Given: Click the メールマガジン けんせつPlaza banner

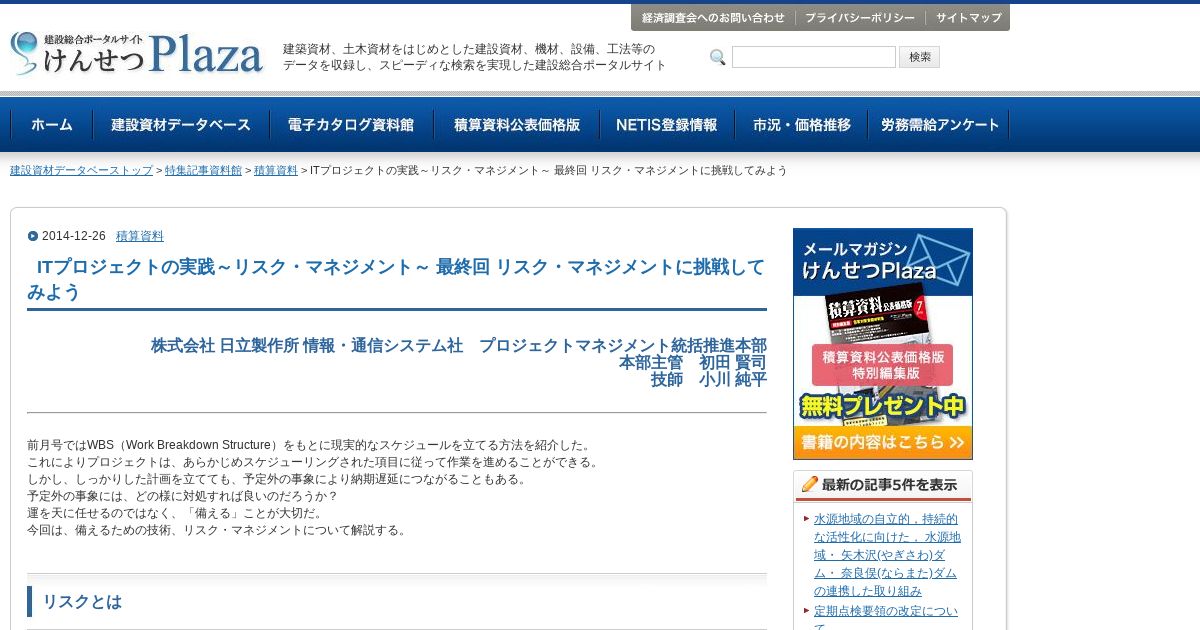Looking at the screenshot, I should 882,344.
